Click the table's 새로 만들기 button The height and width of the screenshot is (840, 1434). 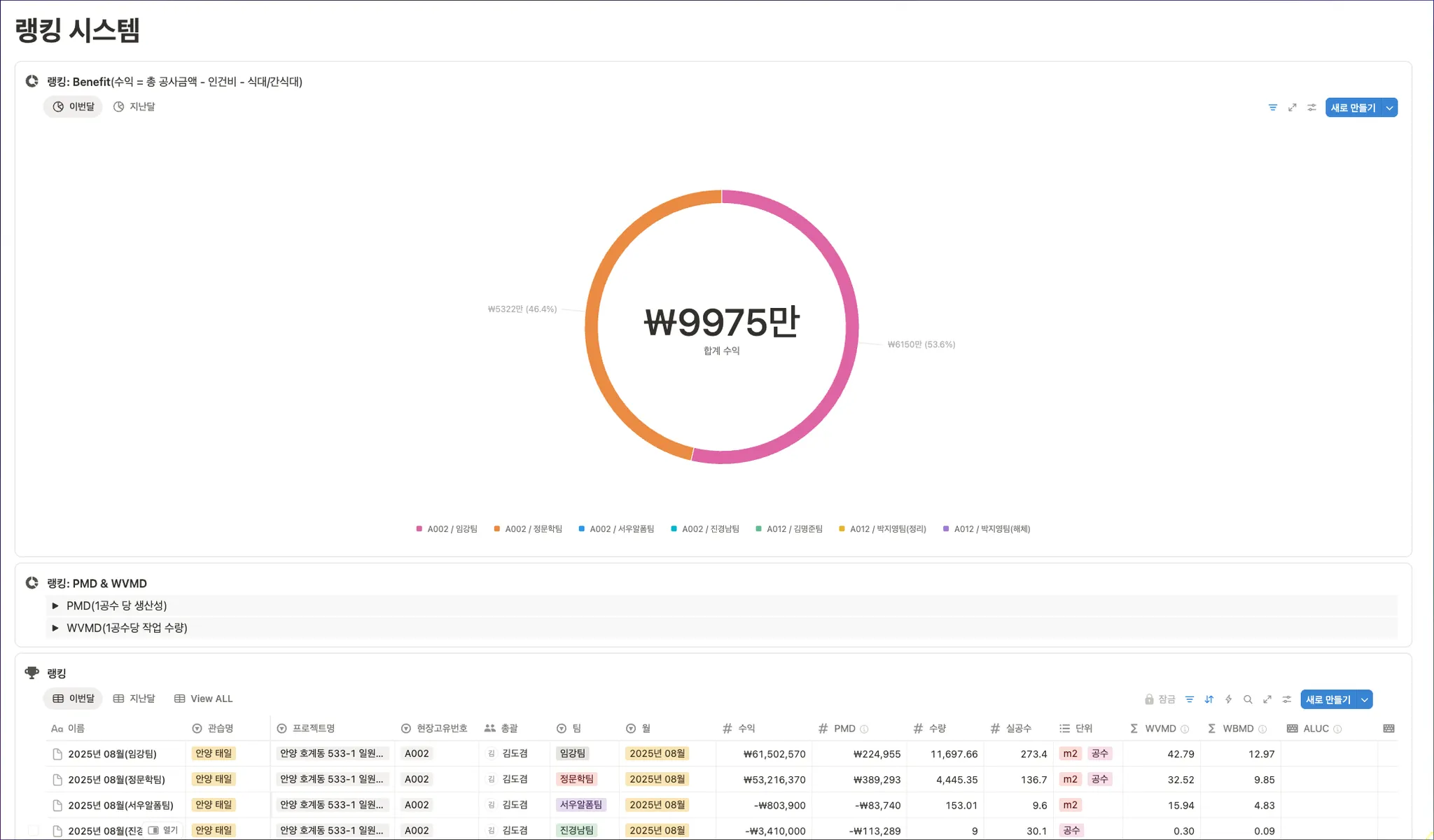click(1328, 699)
